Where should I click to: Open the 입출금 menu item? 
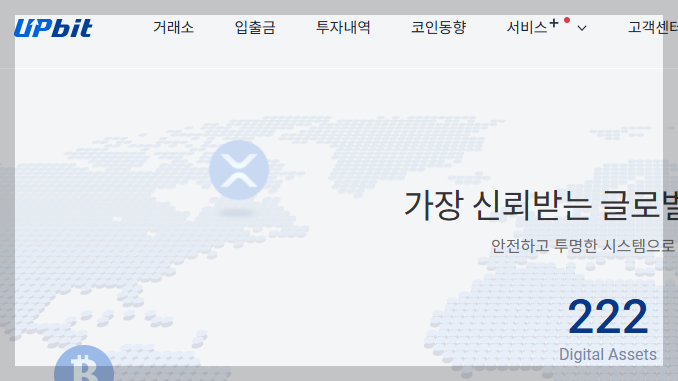[x=255, y=28]
